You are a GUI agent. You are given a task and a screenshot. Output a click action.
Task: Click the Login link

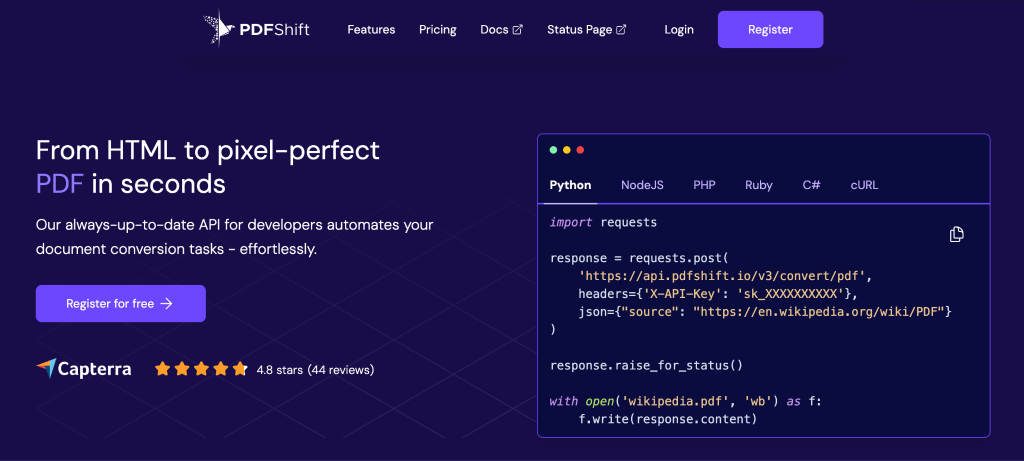click(x=679, y=30)
